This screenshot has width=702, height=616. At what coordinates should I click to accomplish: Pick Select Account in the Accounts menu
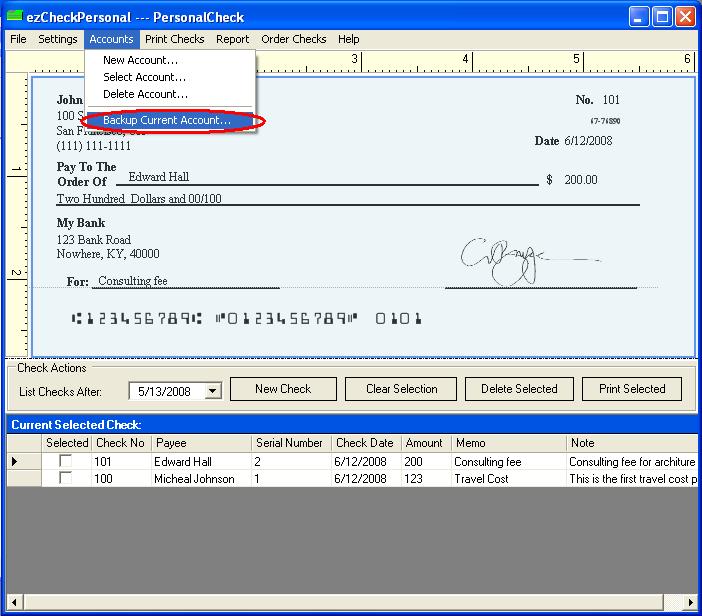point(144,77)
